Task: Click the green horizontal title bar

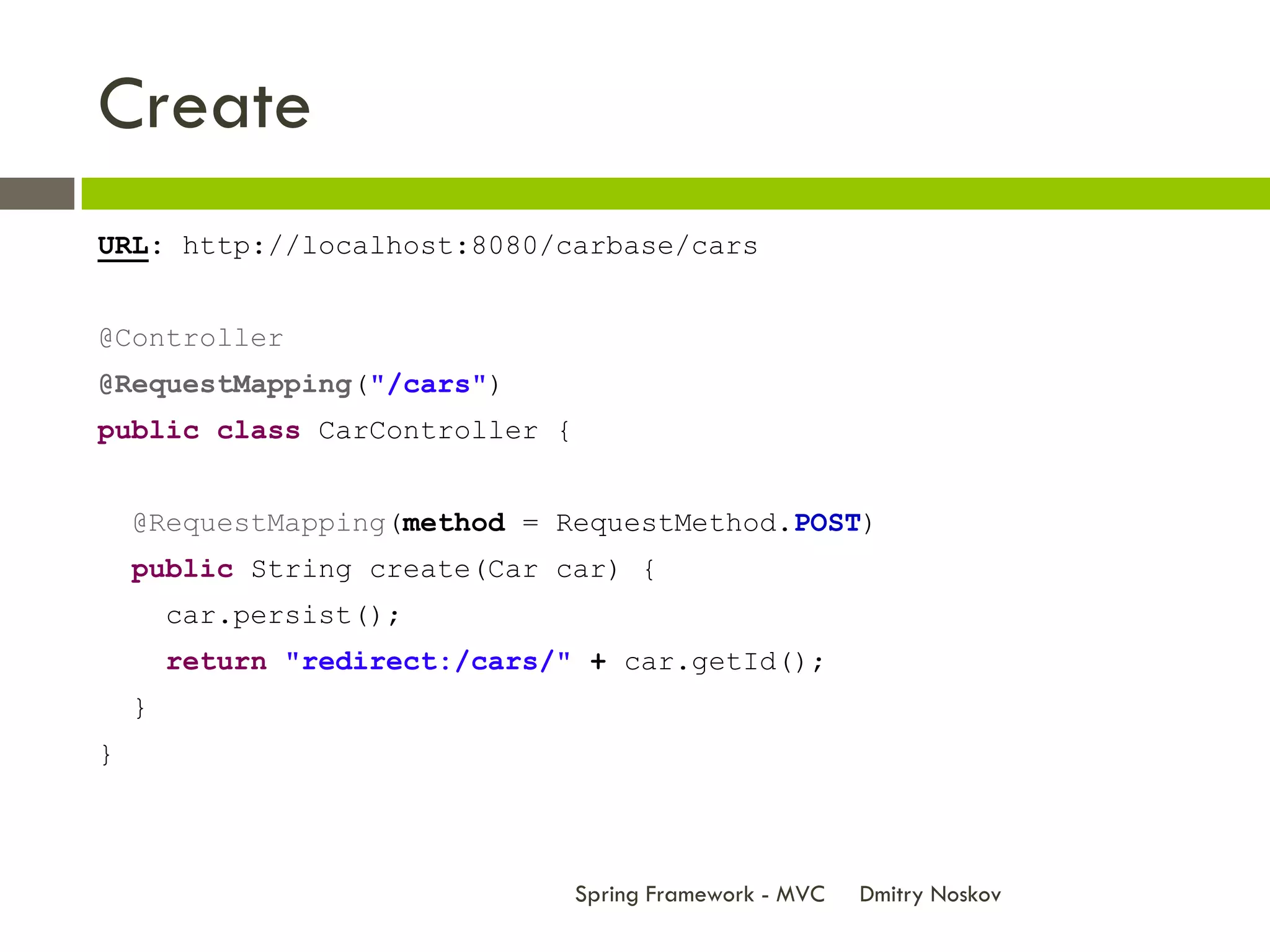Action: point(675,193)
